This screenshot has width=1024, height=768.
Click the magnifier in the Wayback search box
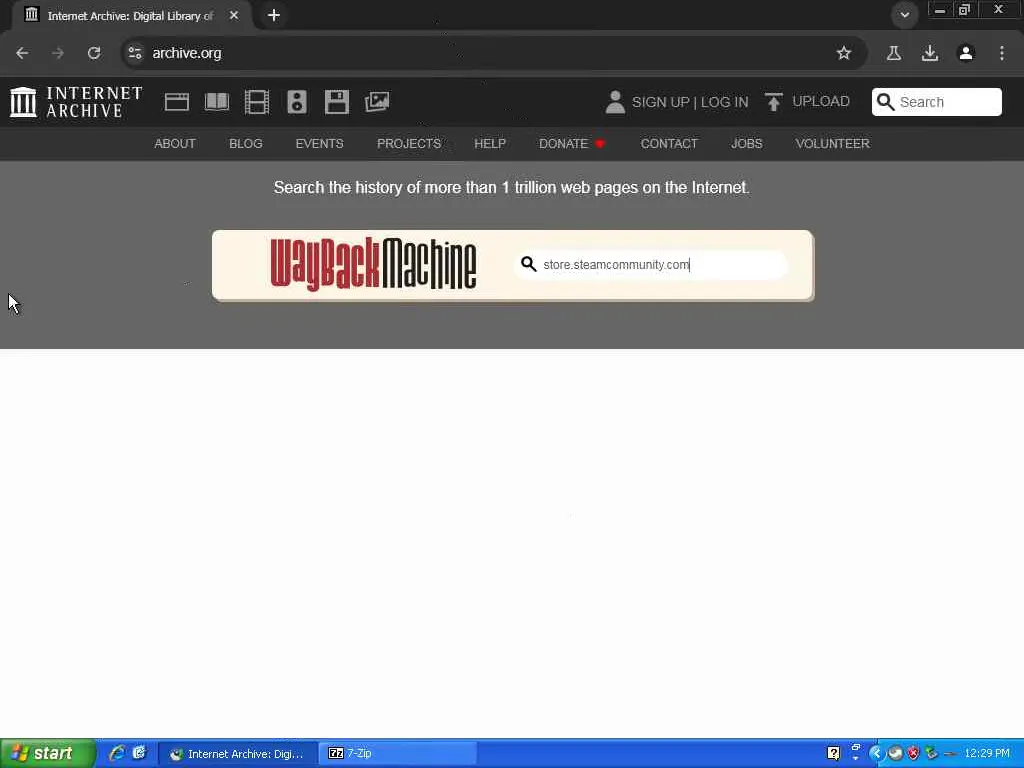[x=528, y=264]
